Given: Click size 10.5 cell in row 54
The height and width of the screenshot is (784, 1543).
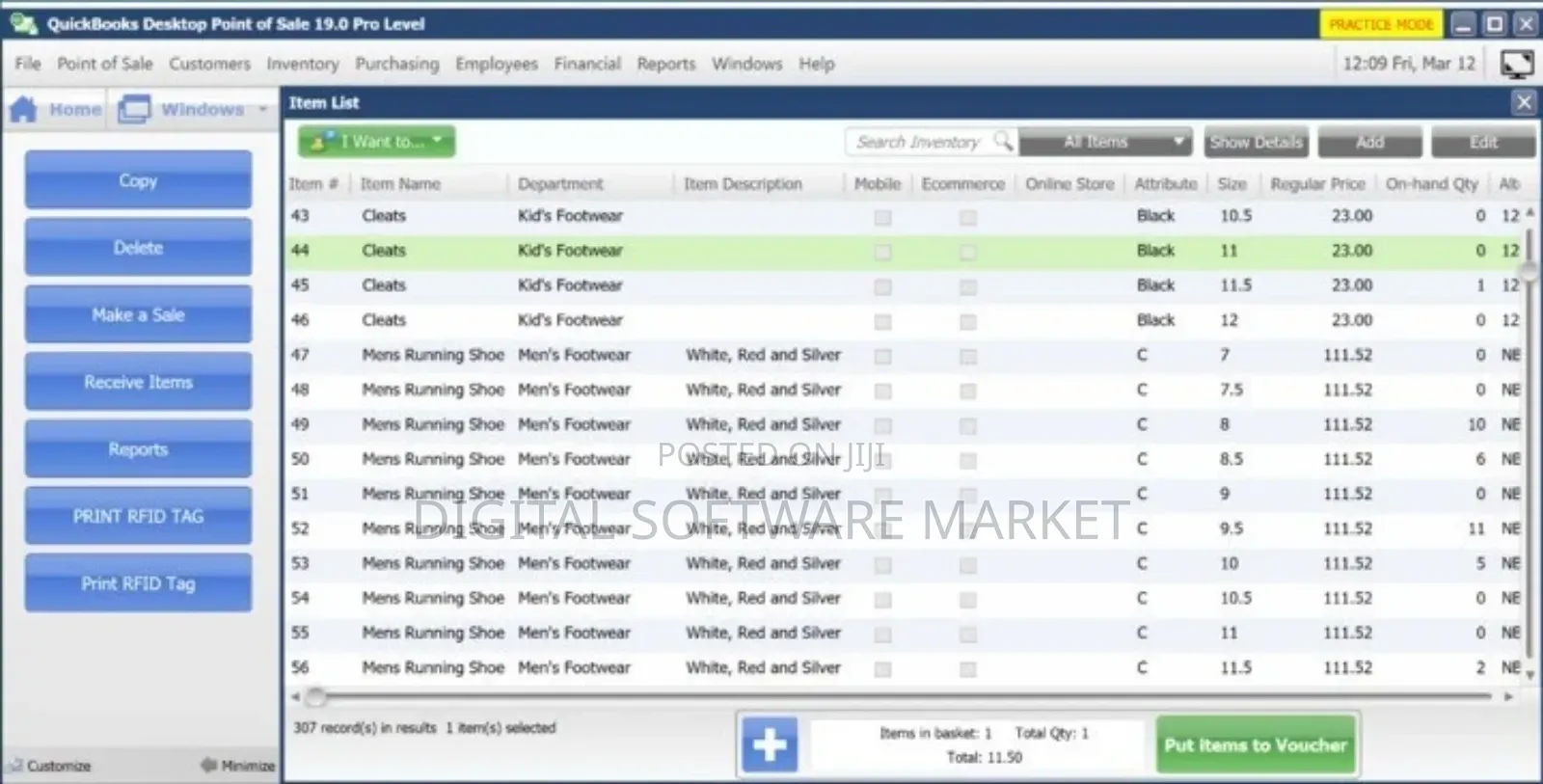Looking at the screenshot, I should pos(1235,598).
